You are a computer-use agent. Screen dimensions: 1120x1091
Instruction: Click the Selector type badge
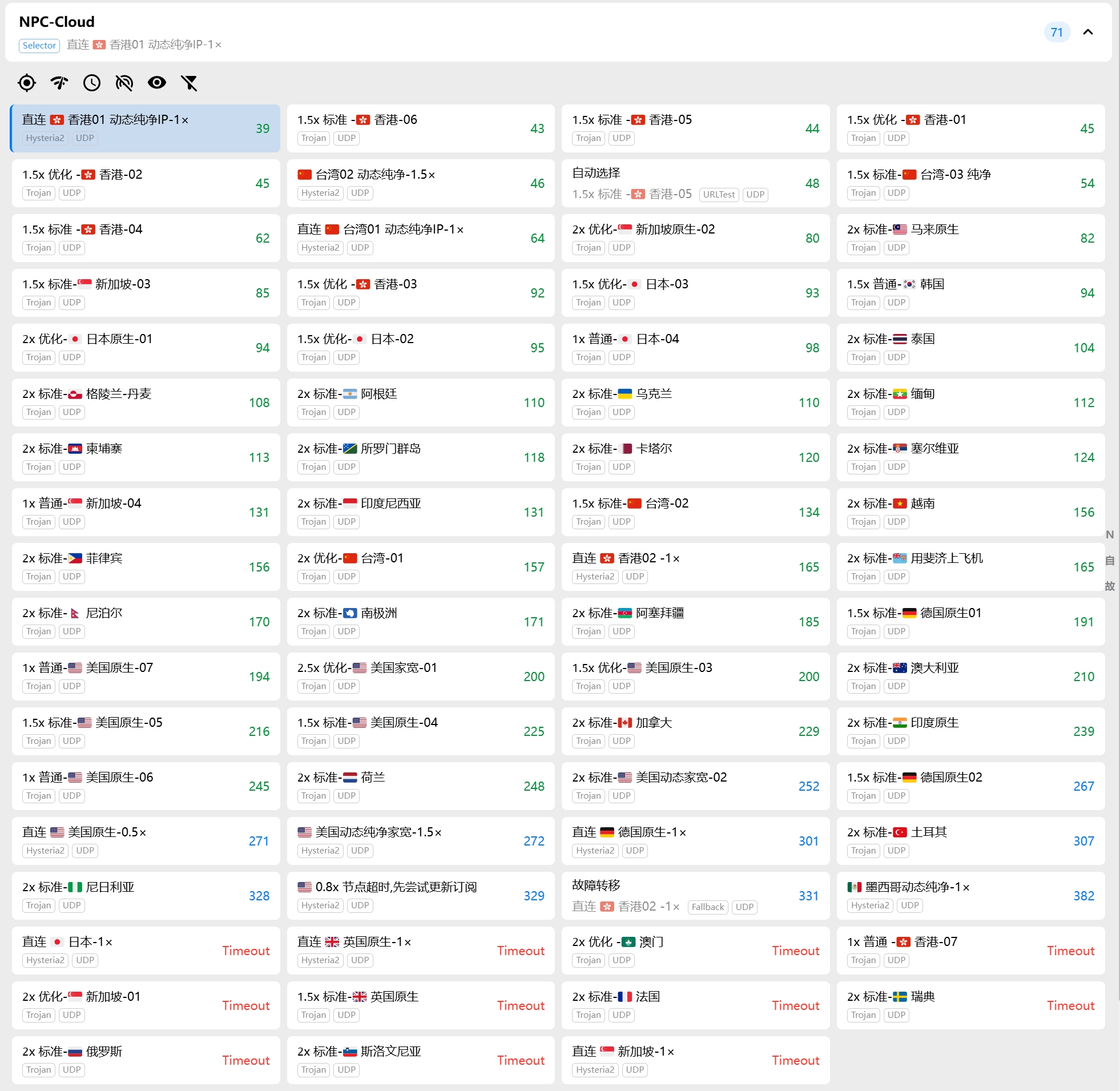click(39, 45)
